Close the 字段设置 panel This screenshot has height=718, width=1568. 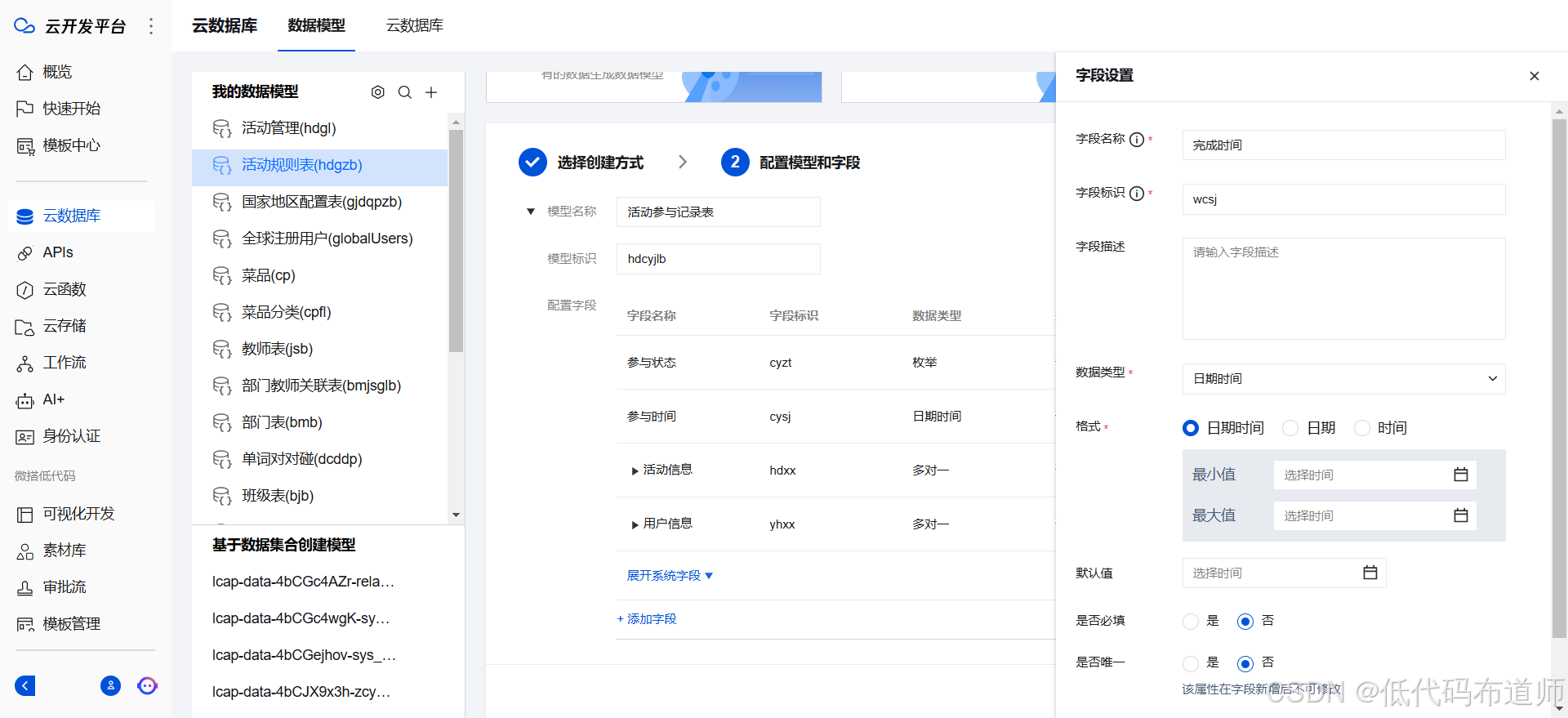click(1535, 76)
